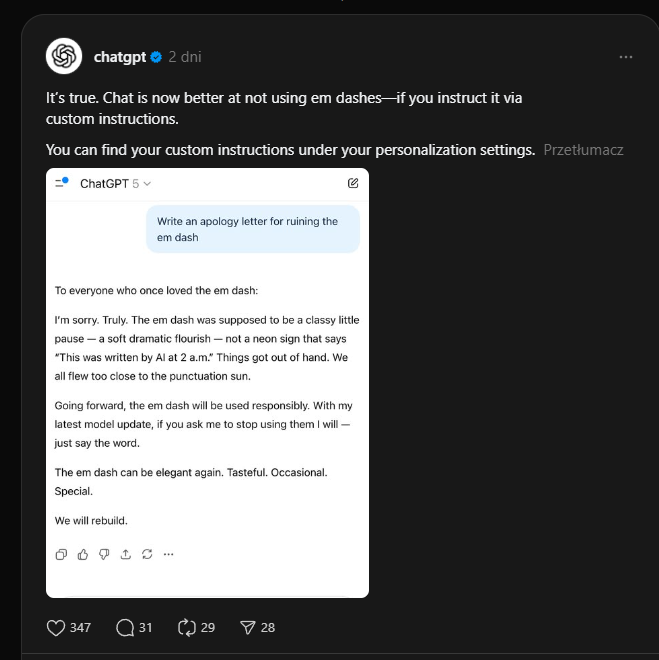
Task: Click the Przetłumacz translate link
Action: point(583,150)
